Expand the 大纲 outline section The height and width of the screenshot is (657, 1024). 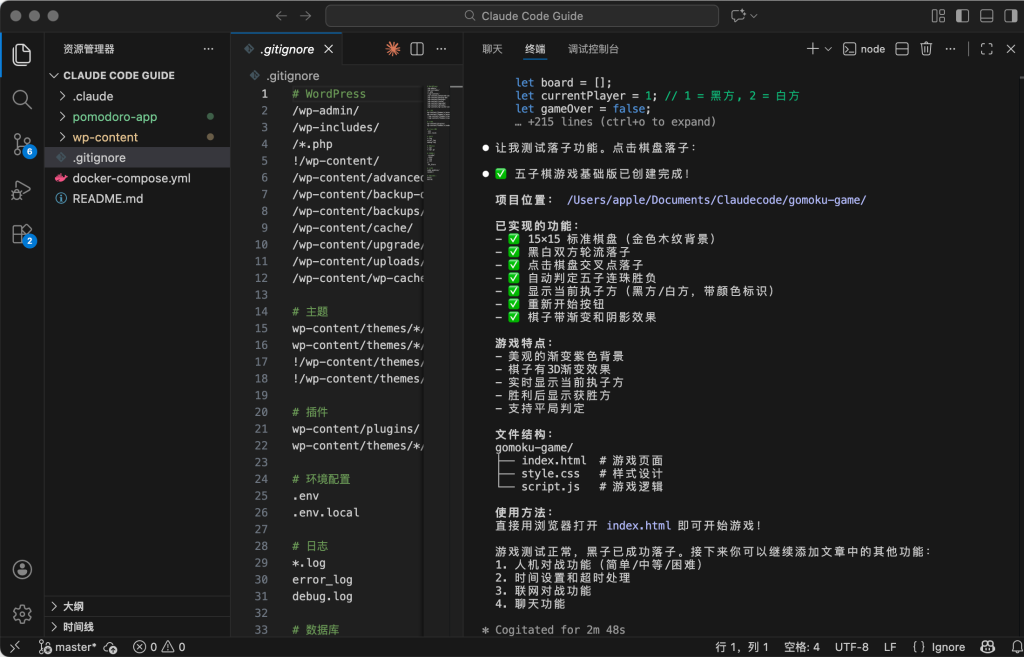(x=73, y=606)
